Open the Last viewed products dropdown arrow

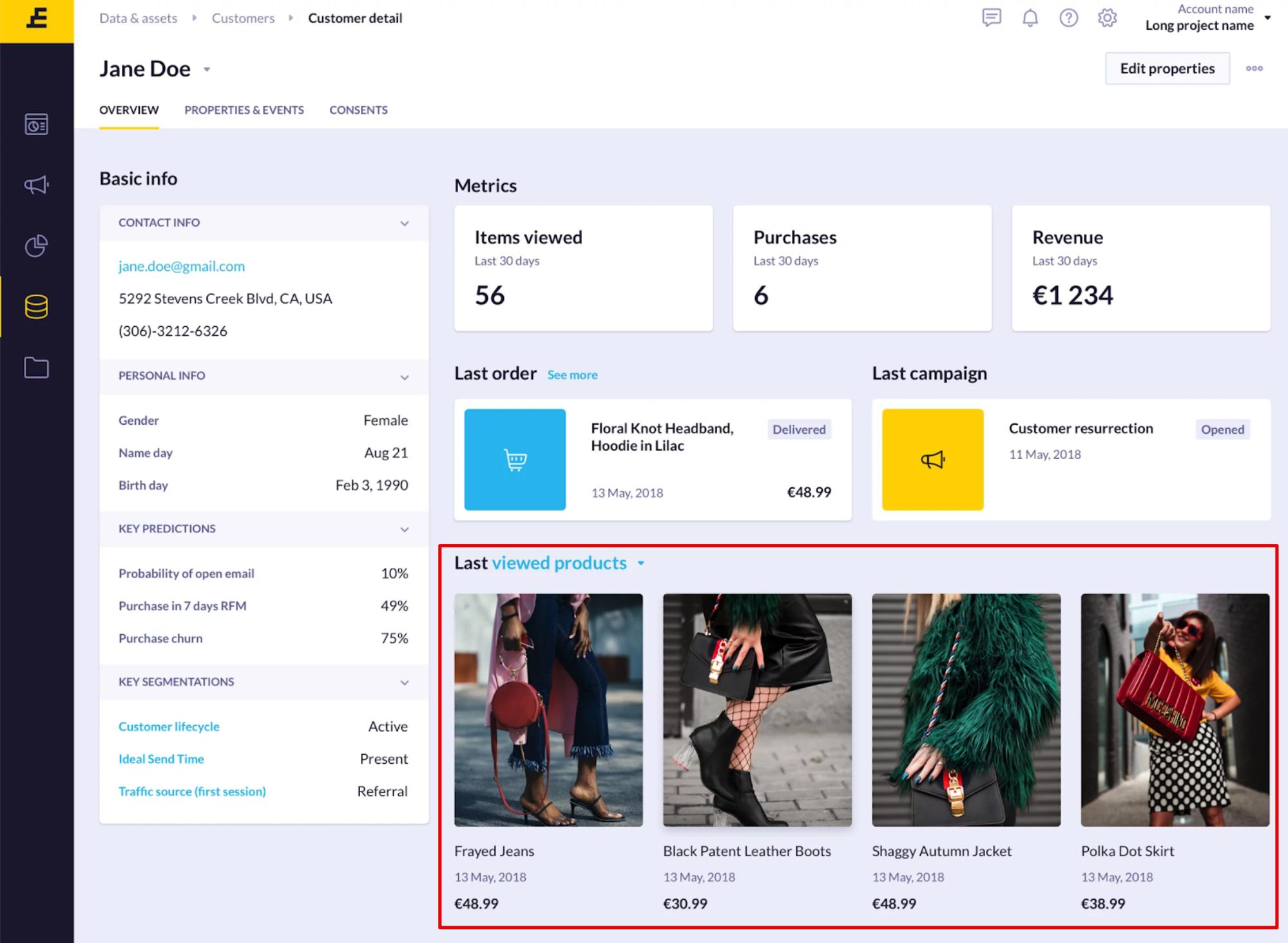click(640, 563)
